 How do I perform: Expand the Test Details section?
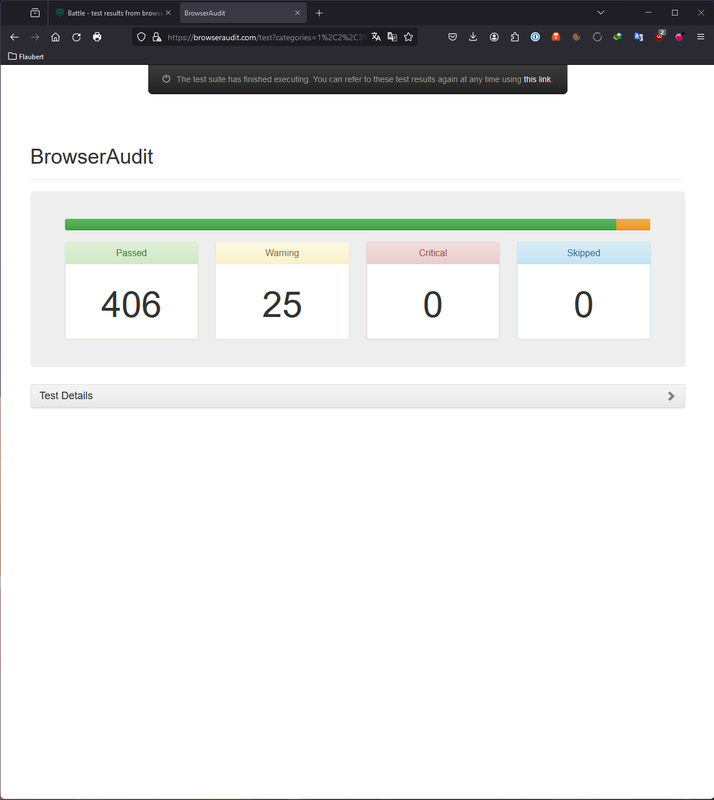click(x=357, y=396)
